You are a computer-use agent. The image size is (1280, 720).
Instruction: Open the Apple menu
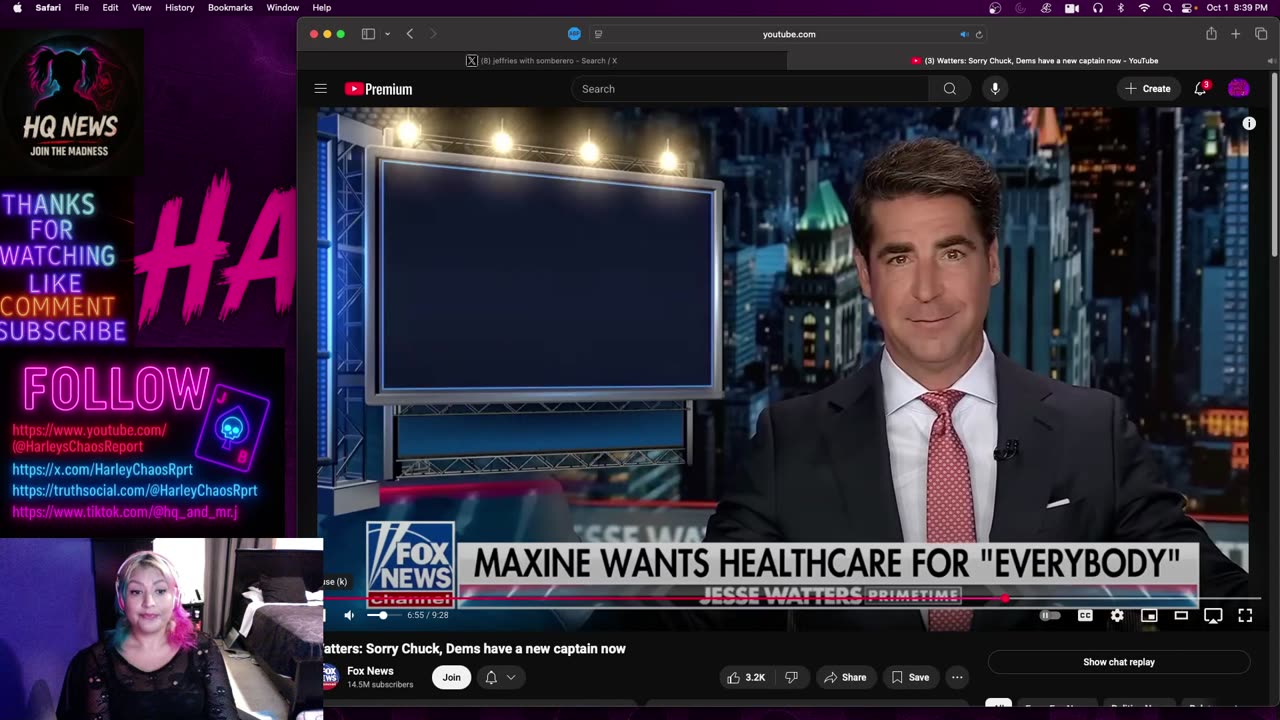[17, 8]
